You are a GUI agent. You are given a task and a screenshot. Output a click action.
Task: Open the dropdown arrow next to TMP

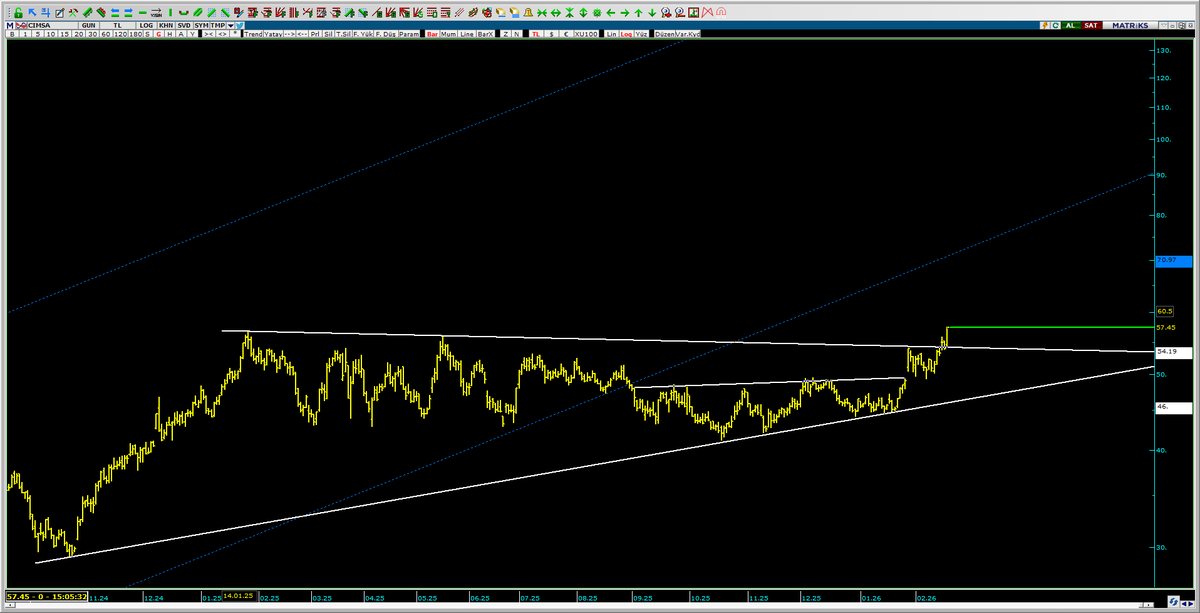(229, 24)
